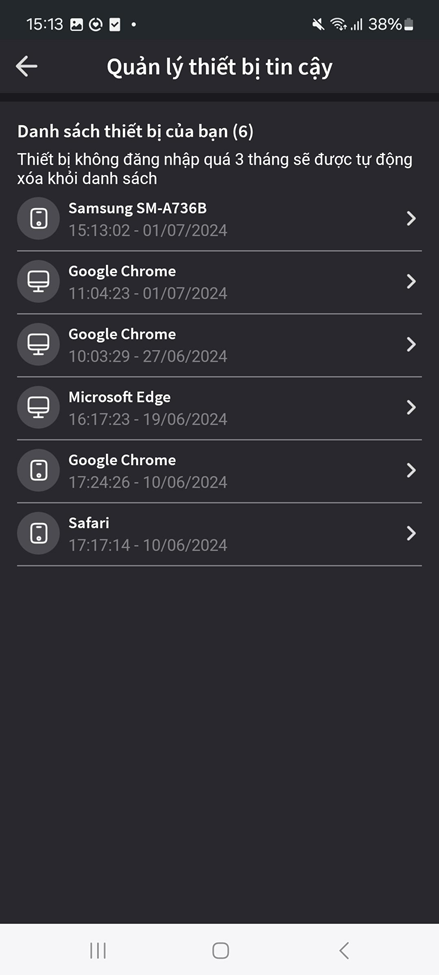Open the Samsung SM-A736B device name
This screenshot has width=439, height=975.
pos(137,208)
